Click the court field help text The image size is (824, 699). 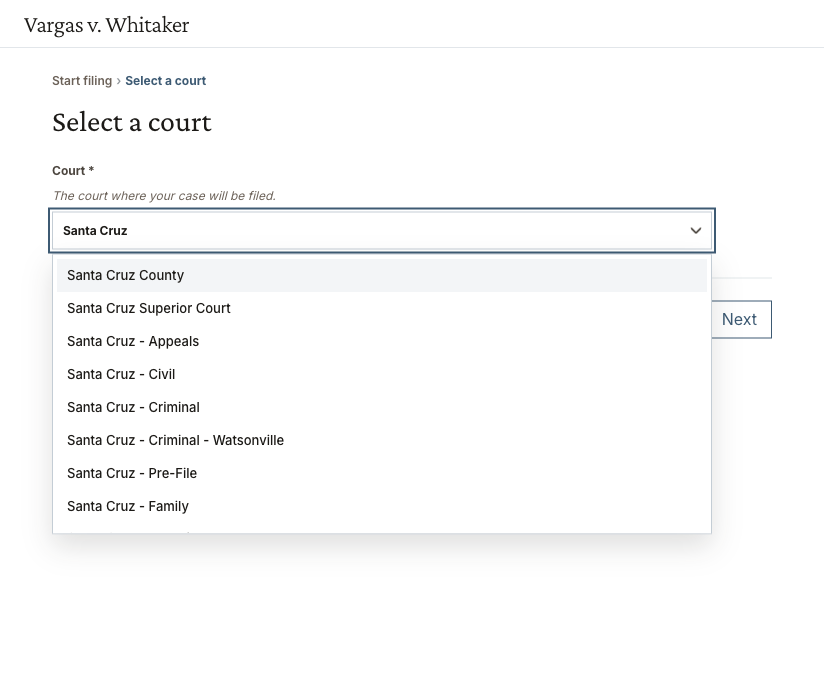coord(164,196)
